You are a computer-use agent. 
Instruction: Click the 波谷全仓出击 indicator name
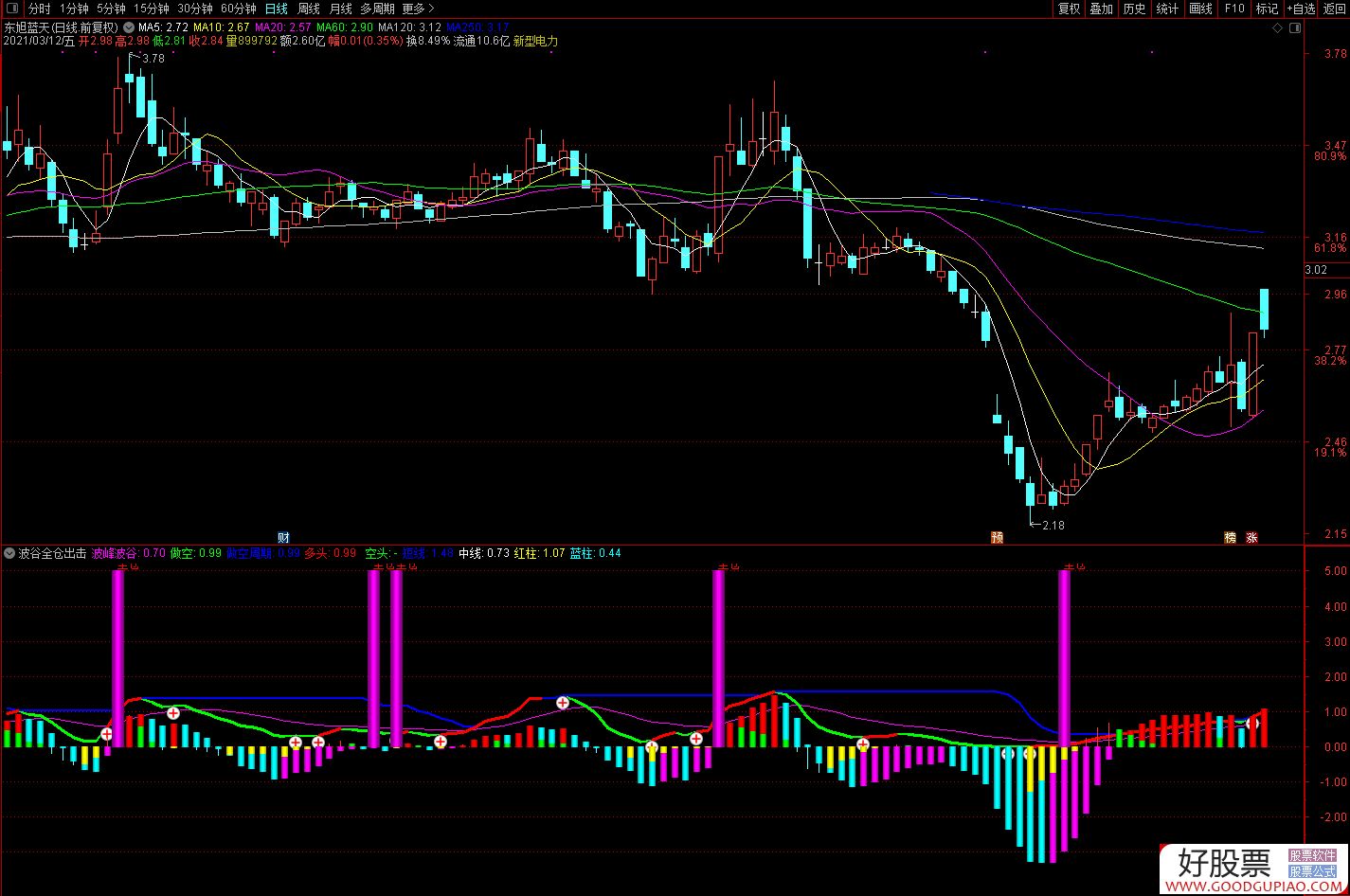pos(53,552)
